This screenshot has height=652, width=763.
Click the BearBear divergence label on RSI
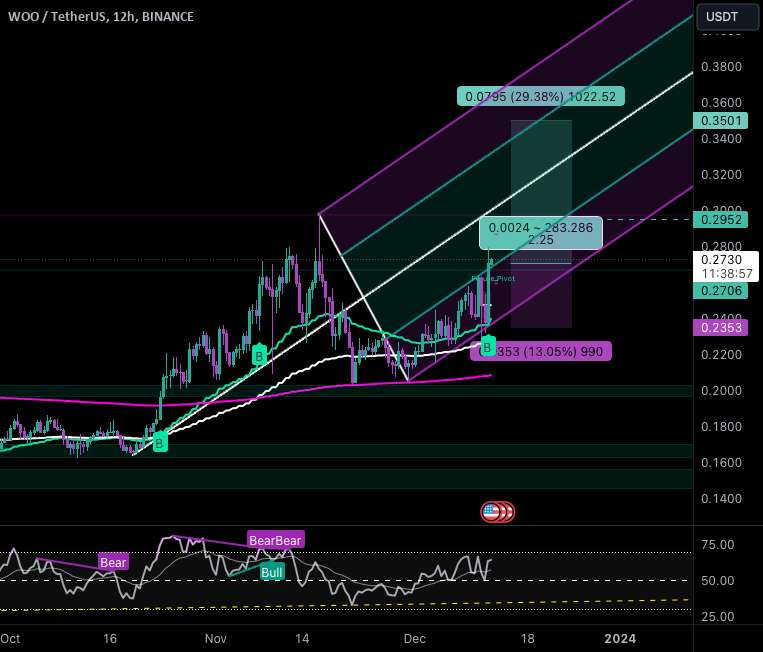[276, 540]
